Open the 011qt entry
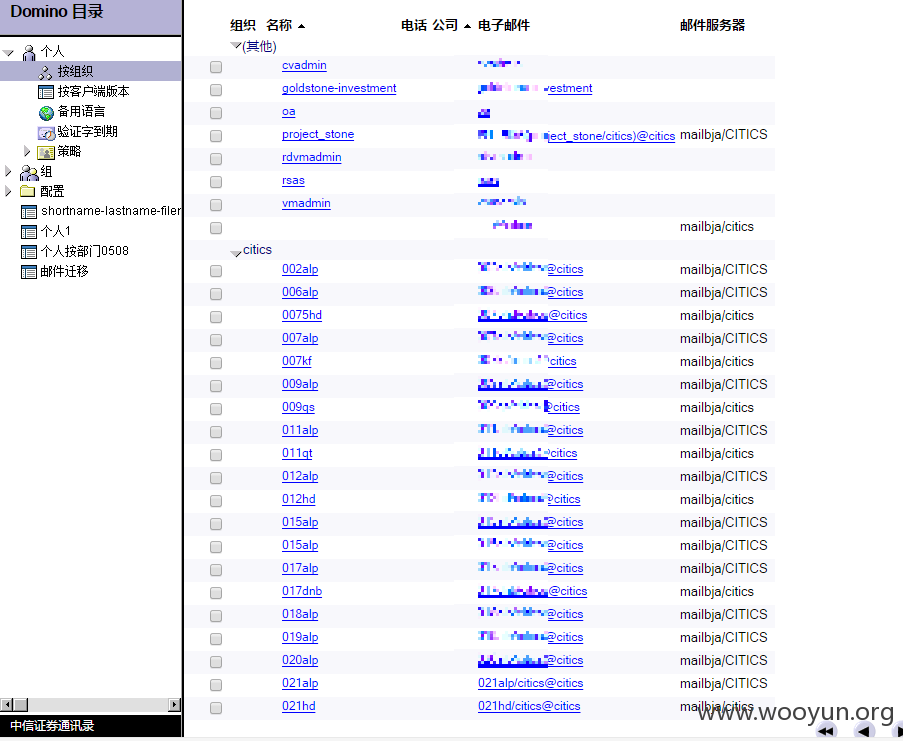Viewport: 903px width, 741px height. click(x=297, y=453)
